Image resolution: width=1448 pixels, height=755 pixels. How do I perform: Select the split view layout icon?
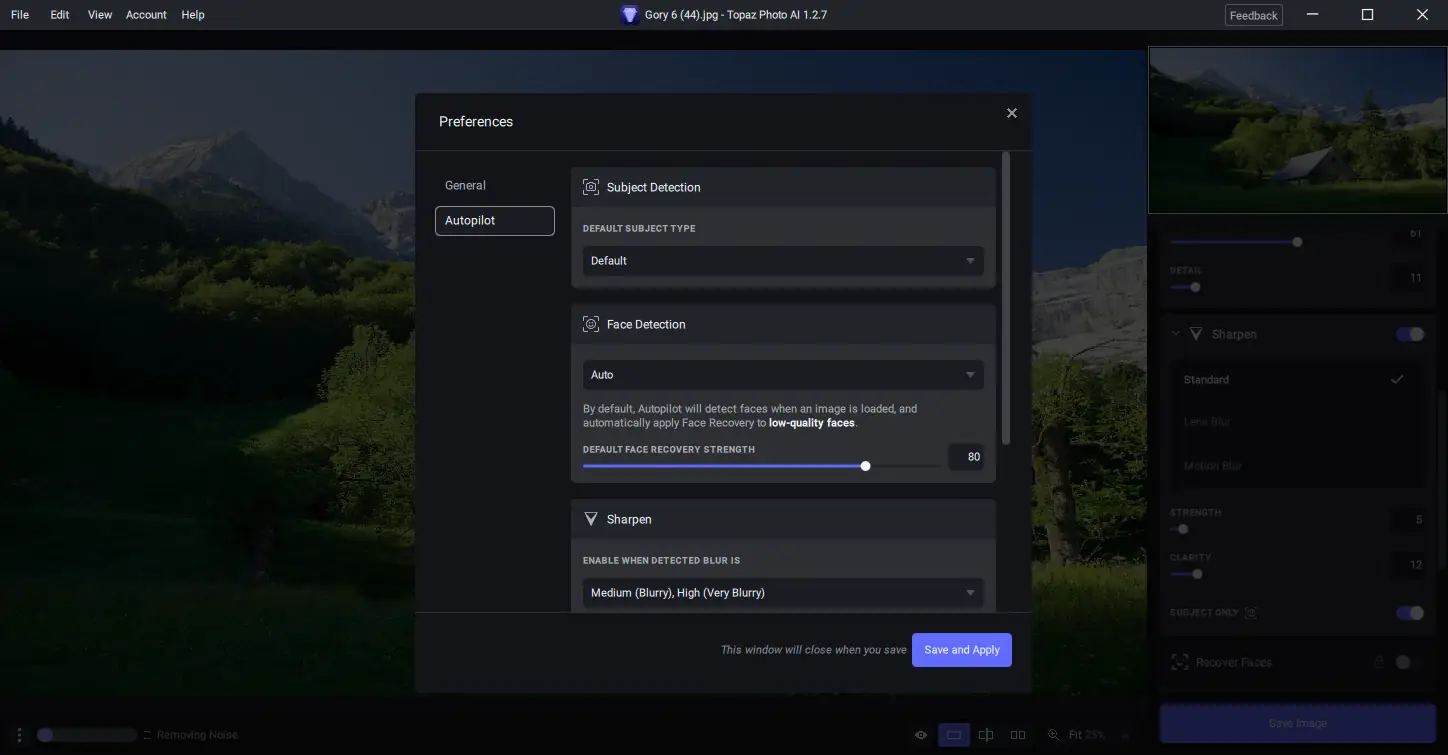click(x=986, y=735)
